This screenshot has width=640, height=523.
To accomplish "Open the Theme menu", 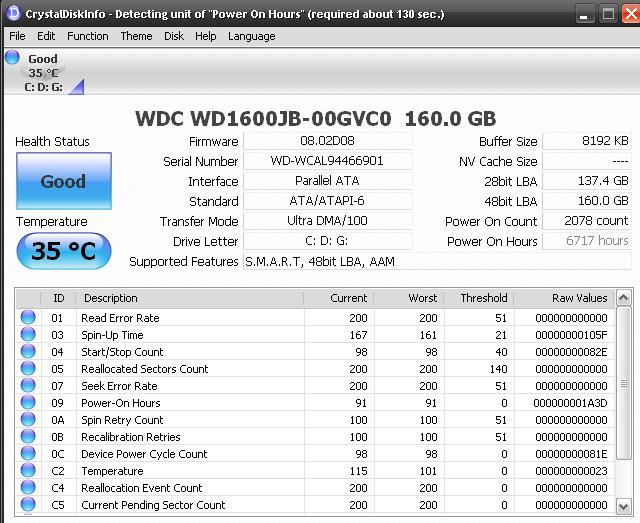I will [x=136, y=36].
